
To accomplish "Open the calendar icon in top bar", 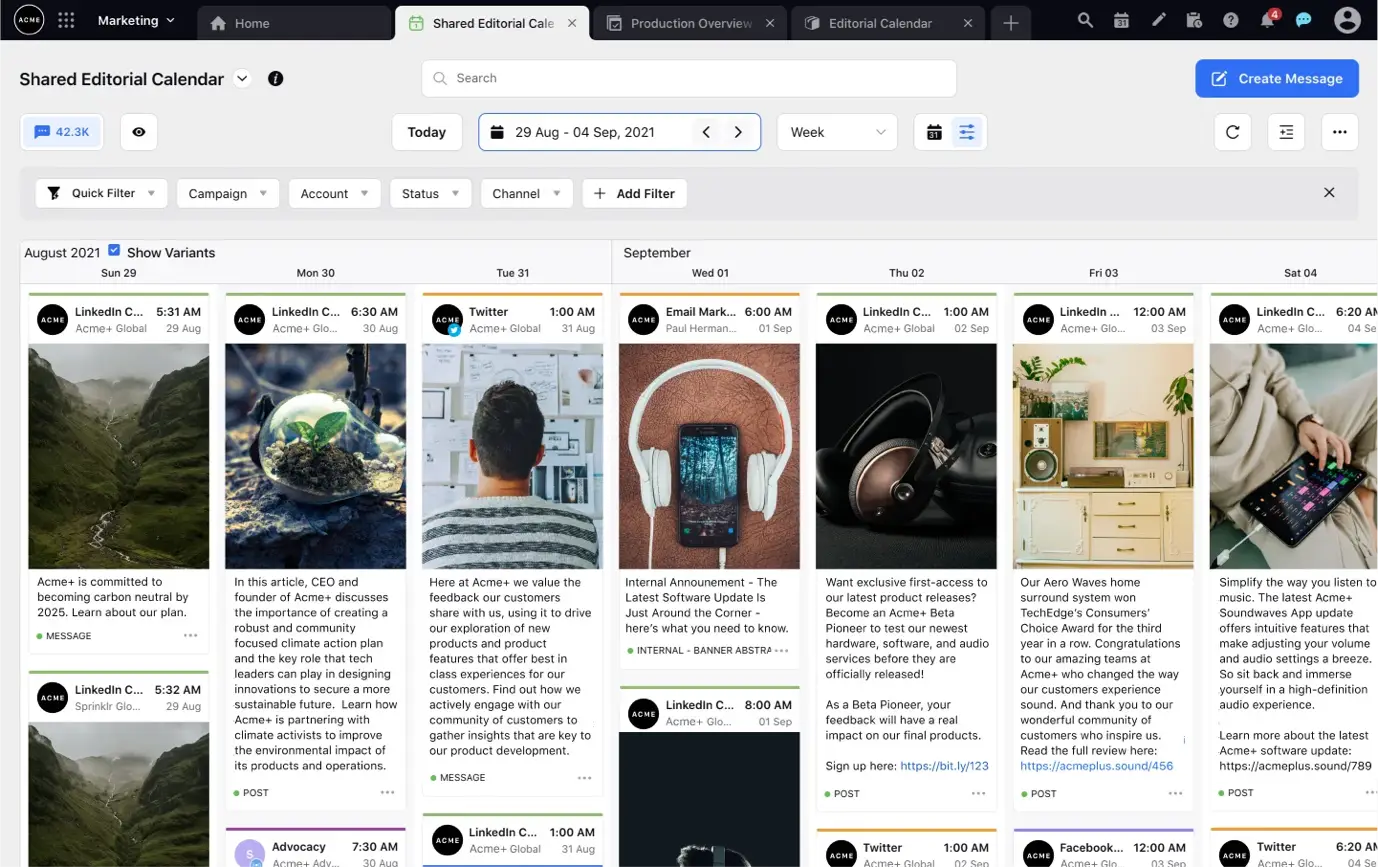I will pyautogui.click(x=1121, y=20).
